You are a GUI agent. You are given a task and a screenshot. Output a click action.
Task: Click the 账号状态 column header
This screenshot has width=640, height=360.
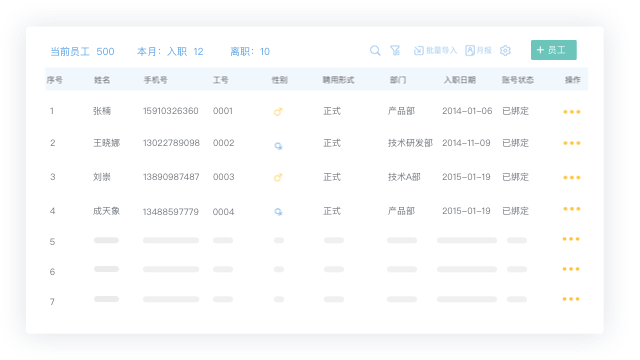pos(518,80)
